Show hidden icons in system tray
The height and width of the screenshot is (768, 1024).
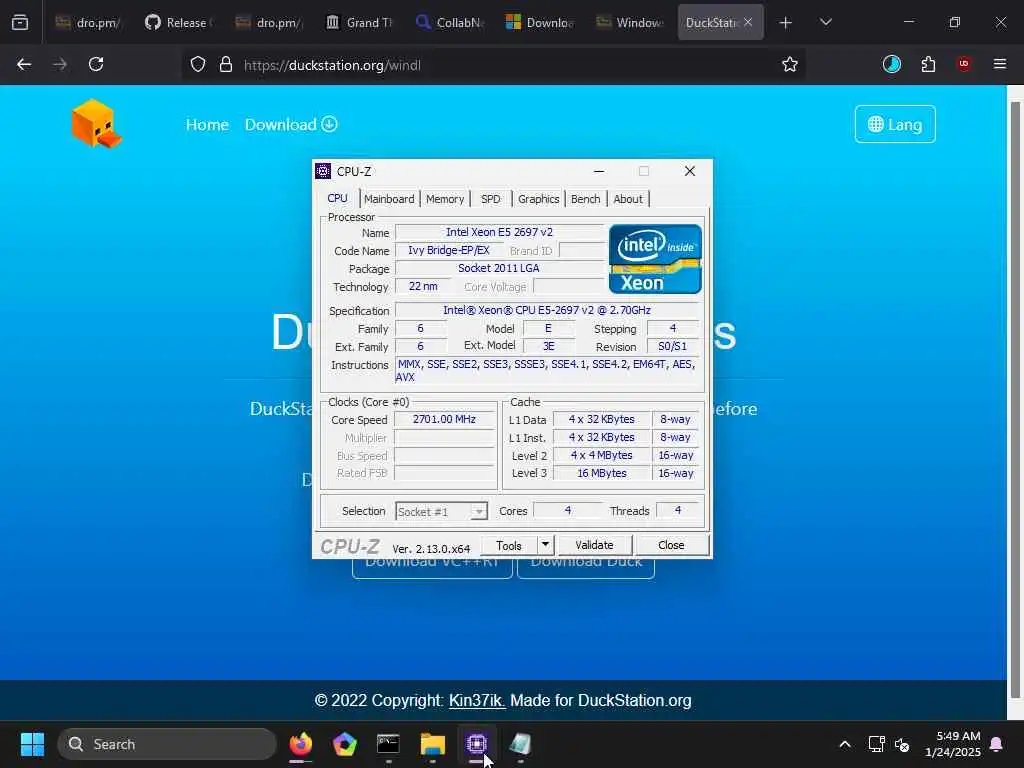(844, 744)
